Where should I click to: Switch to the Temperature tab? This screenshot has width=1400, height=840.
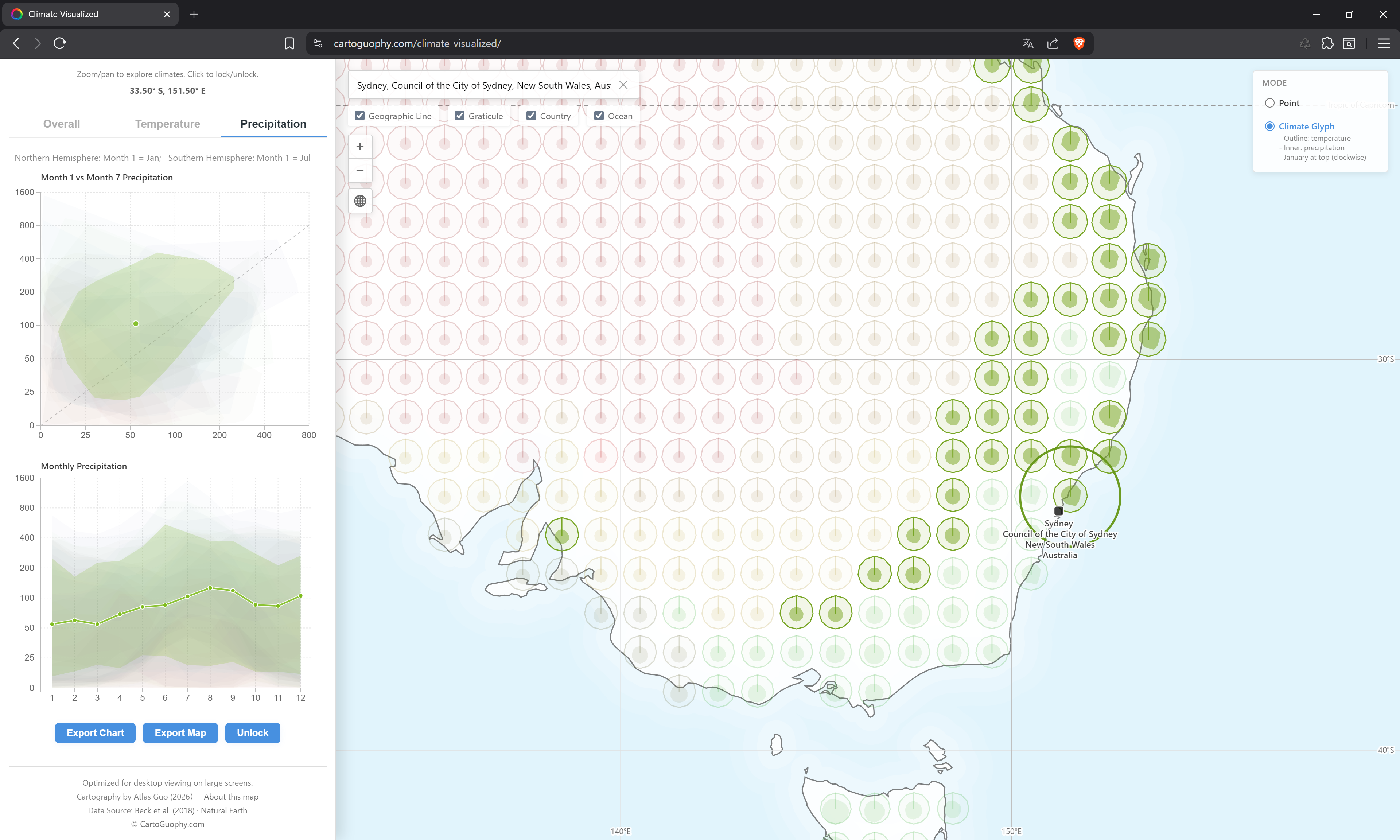click(x=167, y=123)
